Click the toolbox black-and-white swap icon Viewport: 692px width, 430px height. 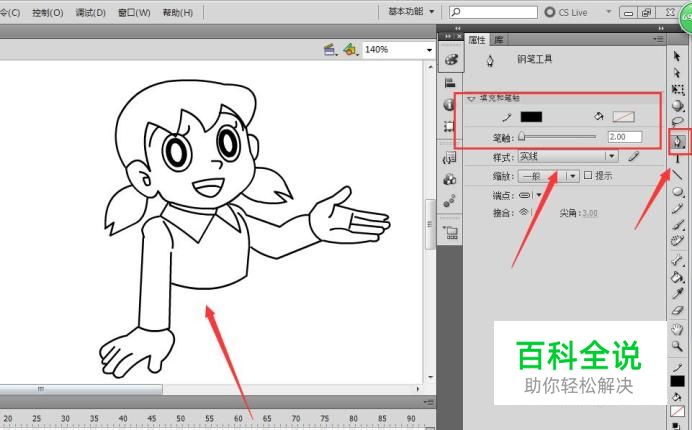point(676,426)
